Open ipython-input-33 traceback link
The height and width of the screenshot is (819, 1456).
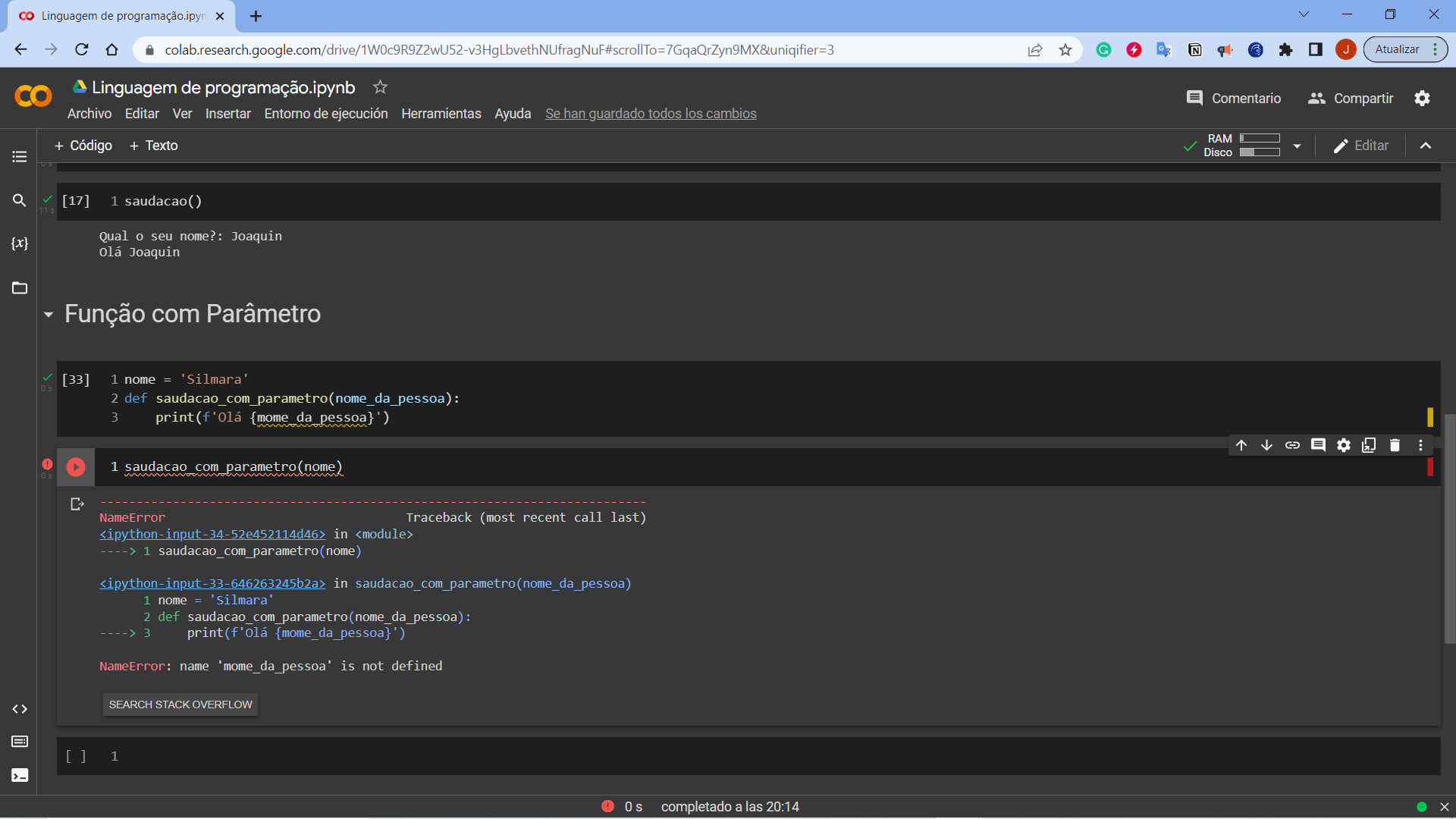coord(212,584)
